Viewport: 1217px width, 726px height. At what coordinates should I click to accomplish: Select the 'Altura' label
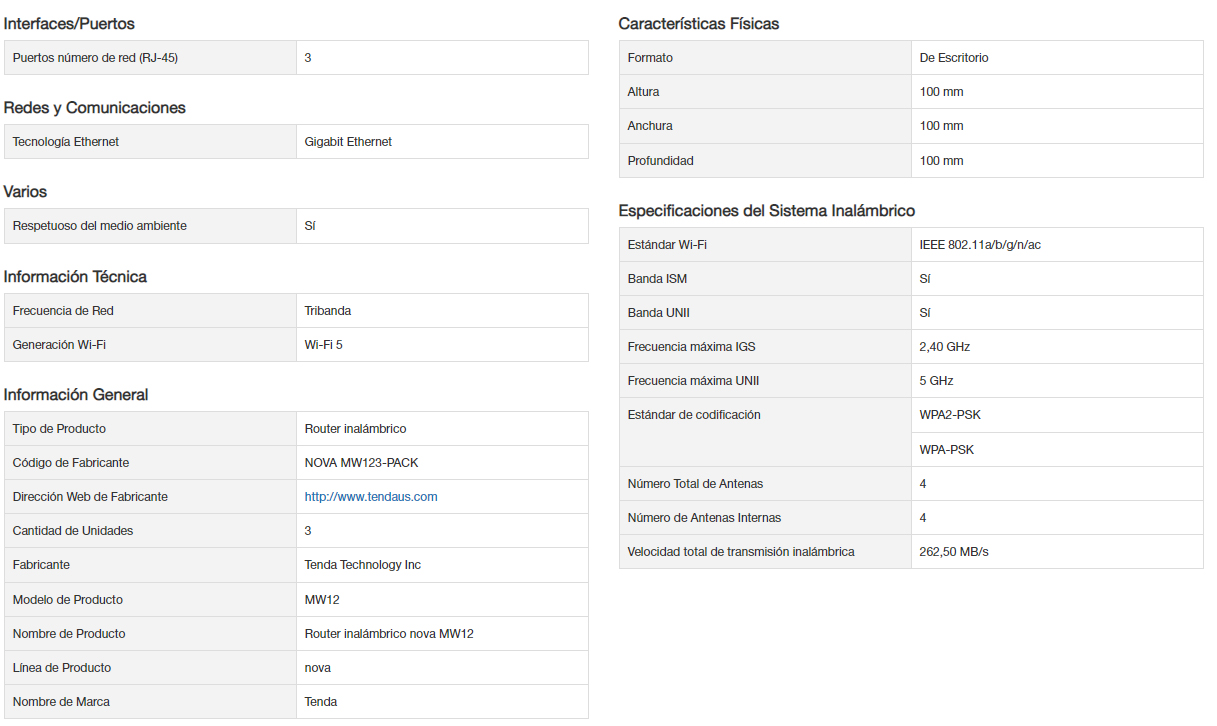click(644, 92)
